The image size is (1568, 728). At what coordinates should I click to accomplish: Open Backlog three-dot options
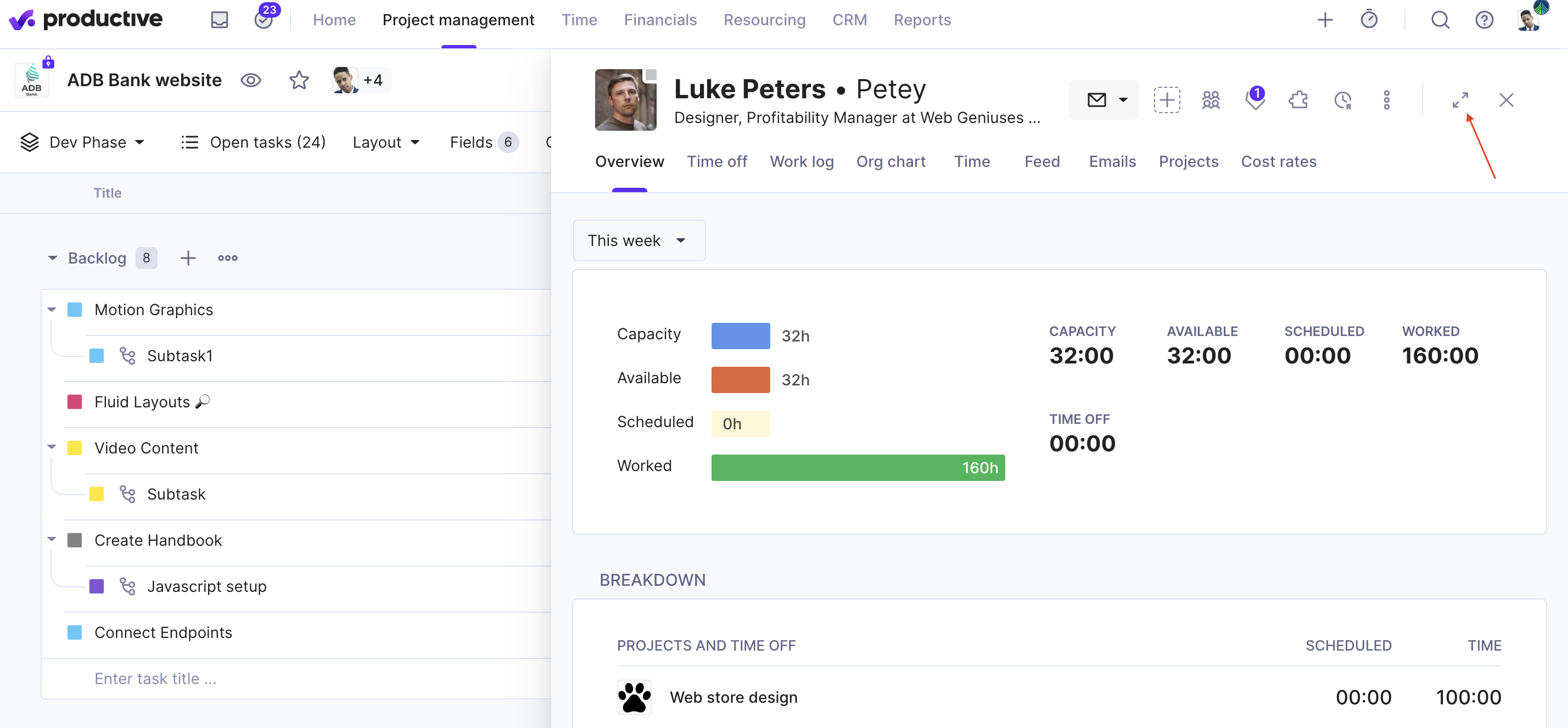pos(227,258)
